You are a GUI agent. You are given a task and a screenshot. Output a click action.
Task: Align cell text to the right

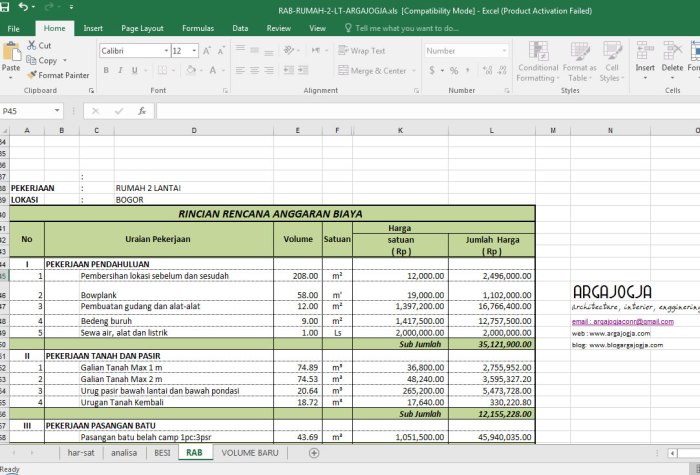coord(269,70)
